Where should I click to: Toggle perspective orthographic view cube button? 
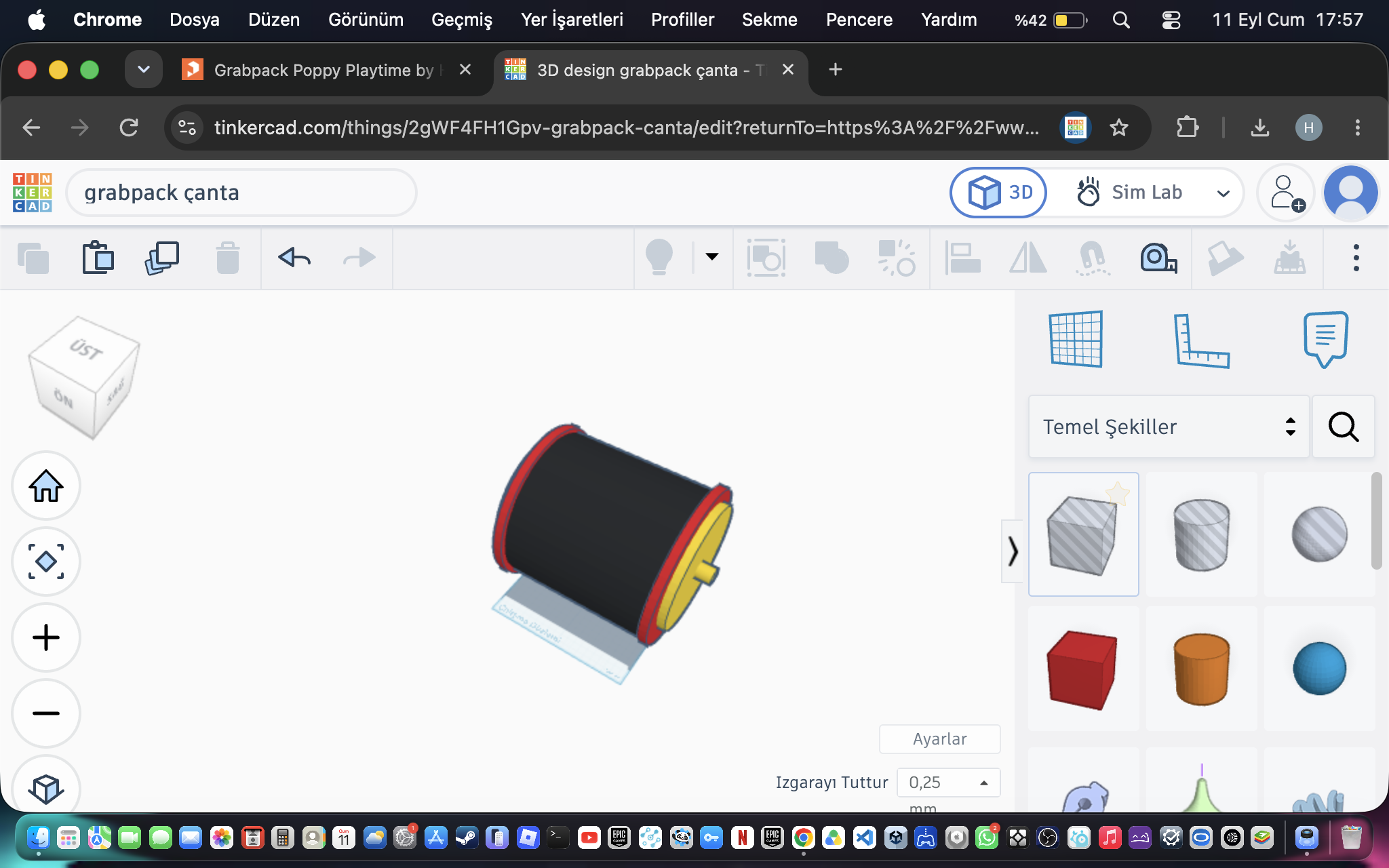click(x=46, y=788)
